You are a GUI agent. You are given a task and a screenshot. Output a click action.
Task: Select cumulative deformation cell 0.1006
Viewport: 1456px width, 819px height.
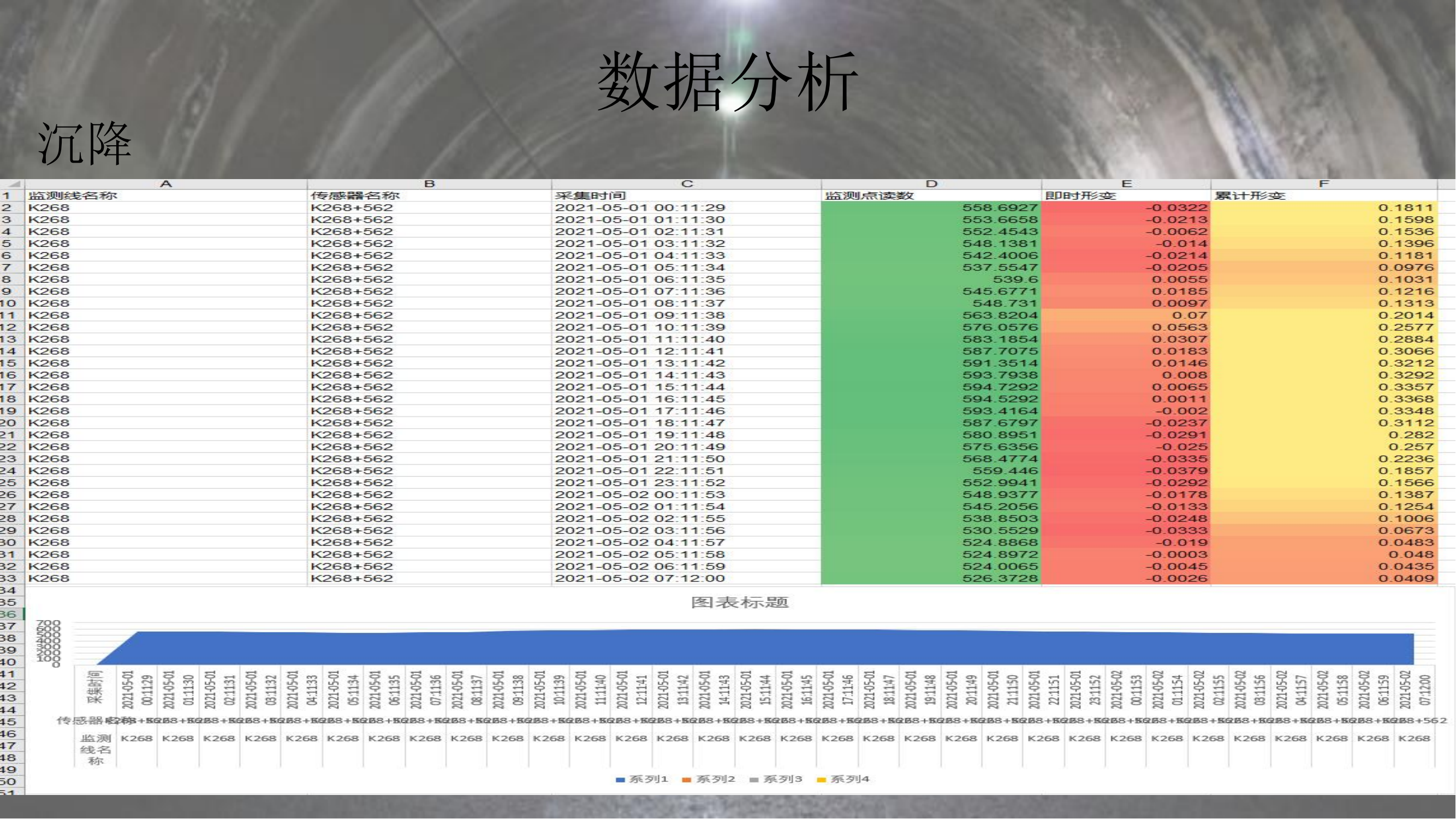click(x=1324, y=518)
